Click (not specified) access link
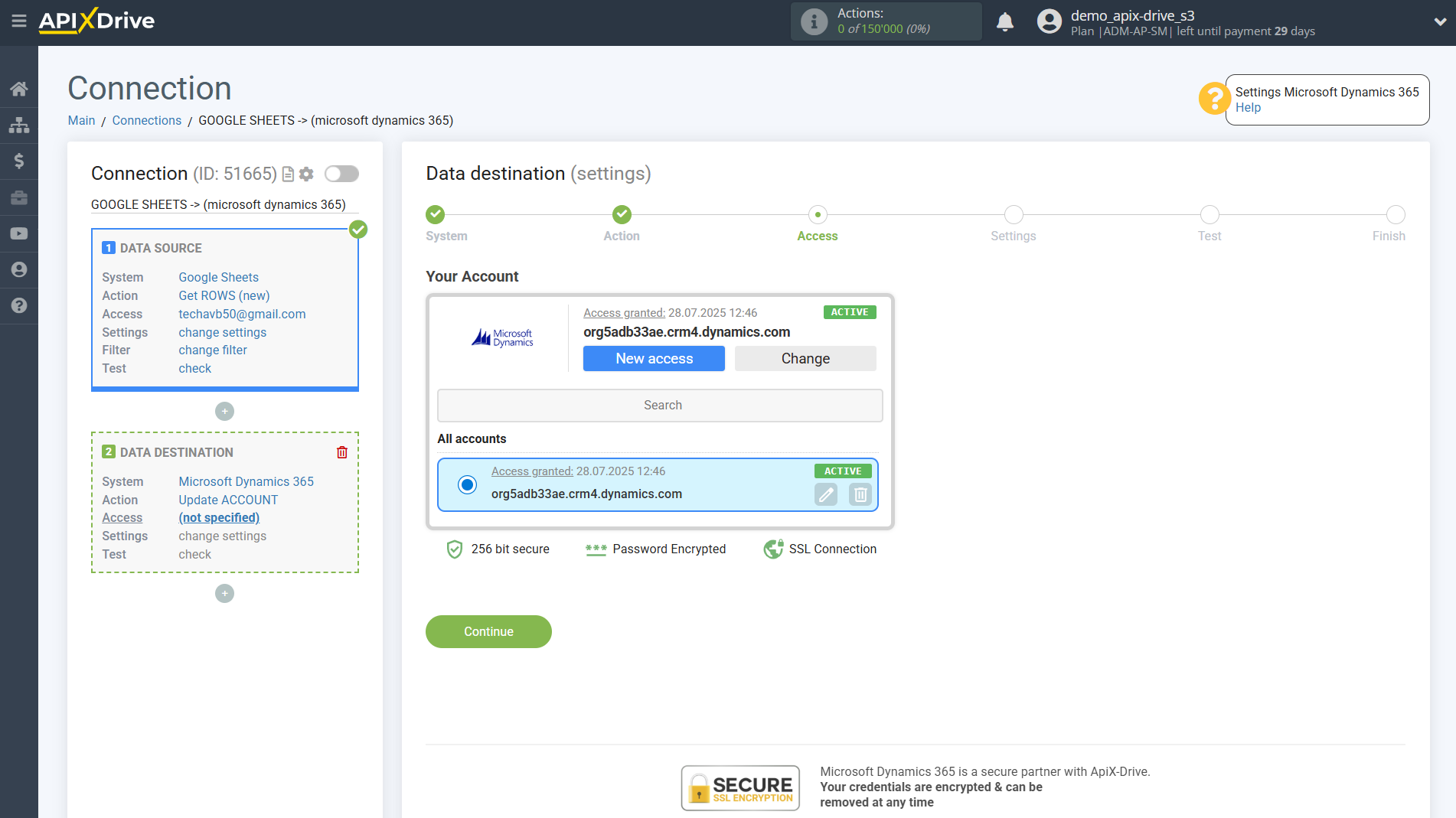1456x818 pixels. (x=219, y=517)
